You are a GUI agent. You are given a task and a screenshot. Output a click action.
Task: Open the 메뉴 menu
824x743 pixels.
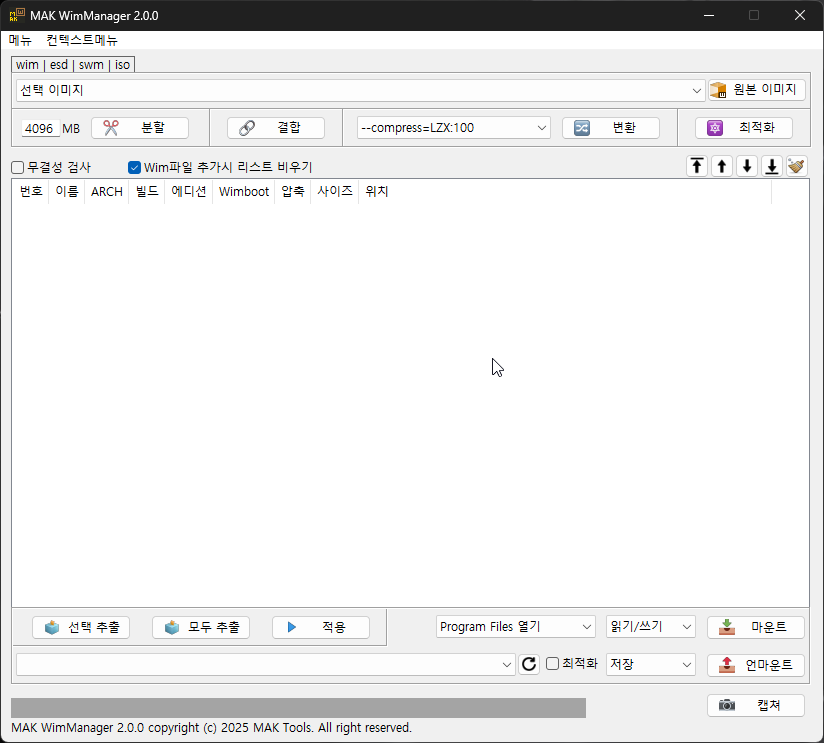(x=20, y=40)
